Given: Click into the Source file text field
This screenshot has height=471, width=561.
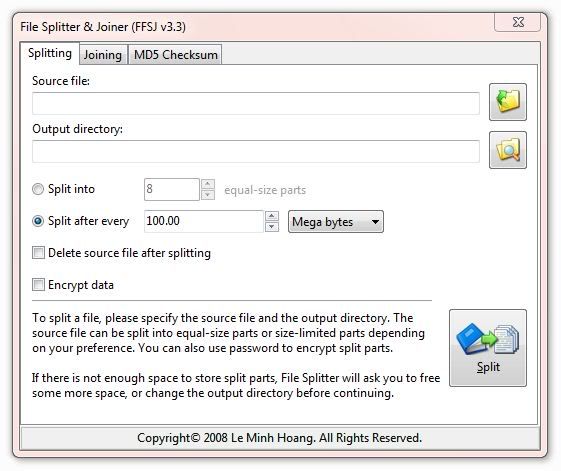Looking at the screenshot, I should click(x=256, y=103).
